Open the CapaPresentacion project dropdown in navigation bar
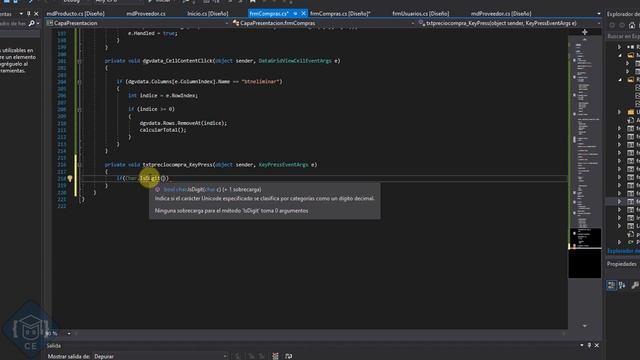Viewport: 640px width, 360px height. tap(227, 24)
